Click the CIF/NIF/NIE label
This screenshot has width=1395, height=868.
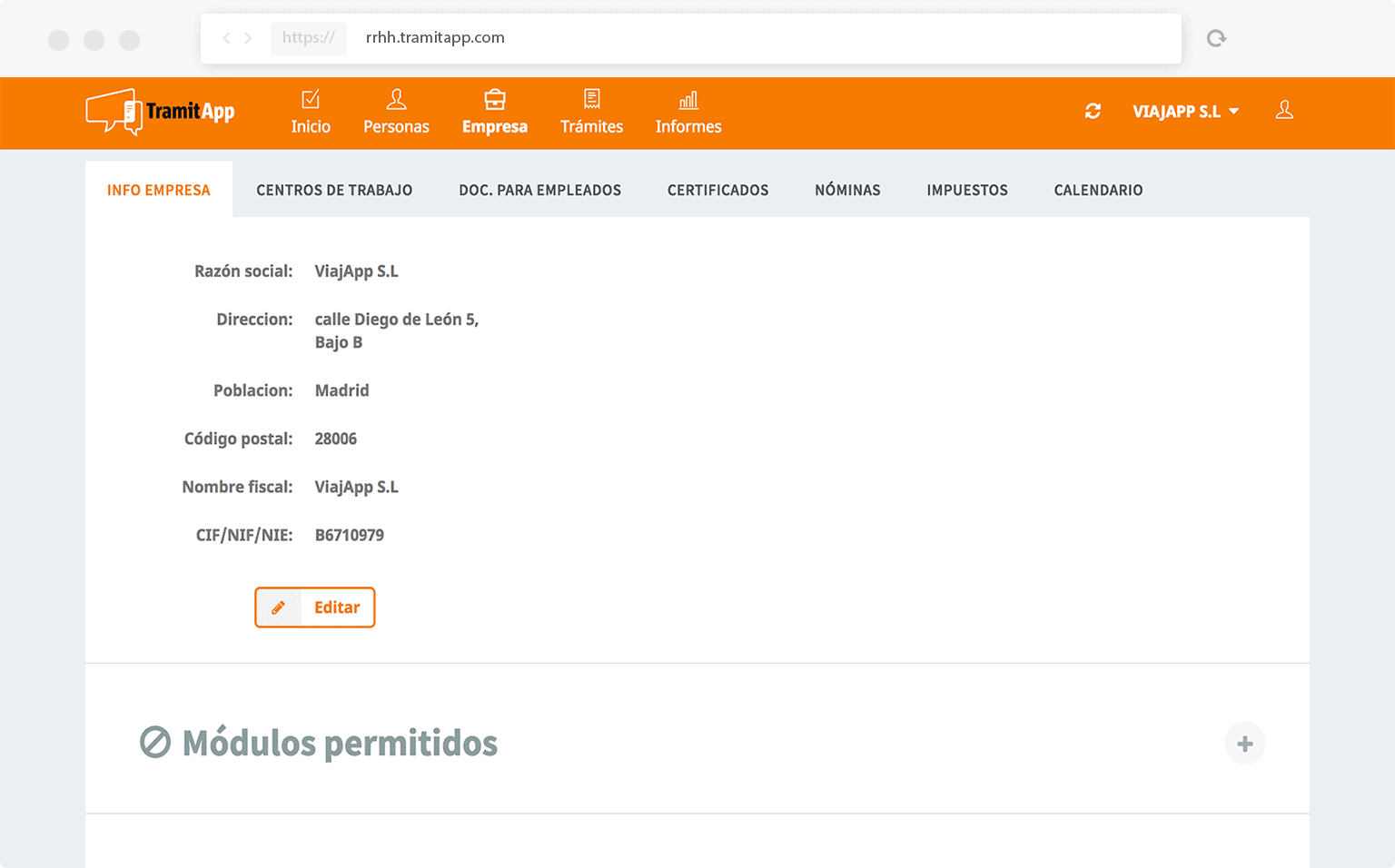[244, 535]
